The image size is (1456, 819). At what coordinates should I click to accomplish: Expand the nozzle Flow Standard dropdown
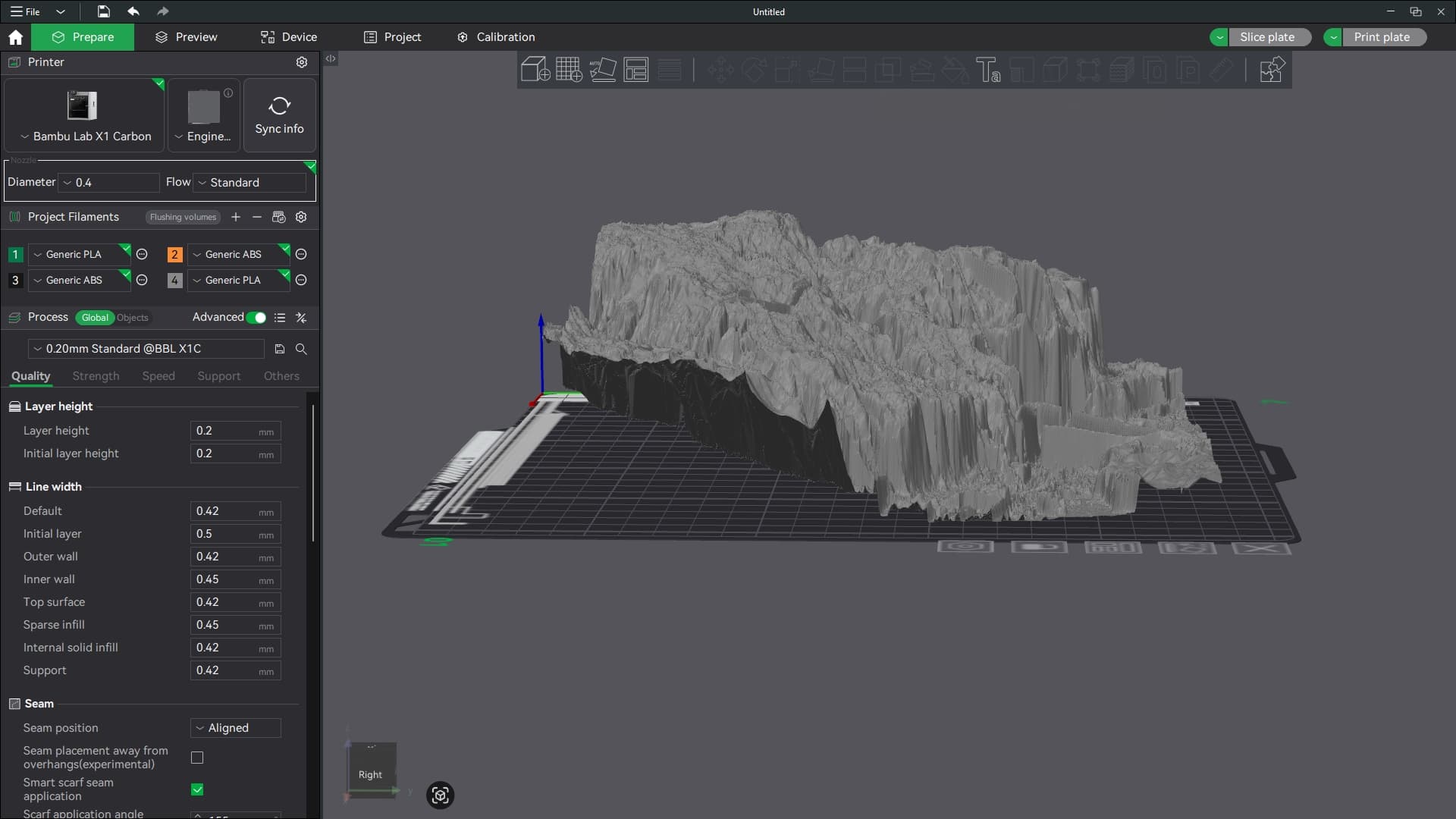click(x=250, y=183)
